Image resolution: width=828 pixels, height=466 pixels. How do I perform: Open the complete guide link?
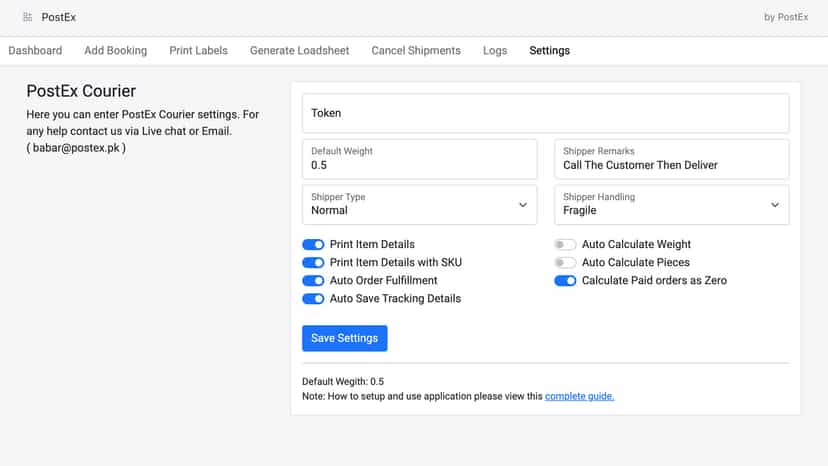pos(579,396)
